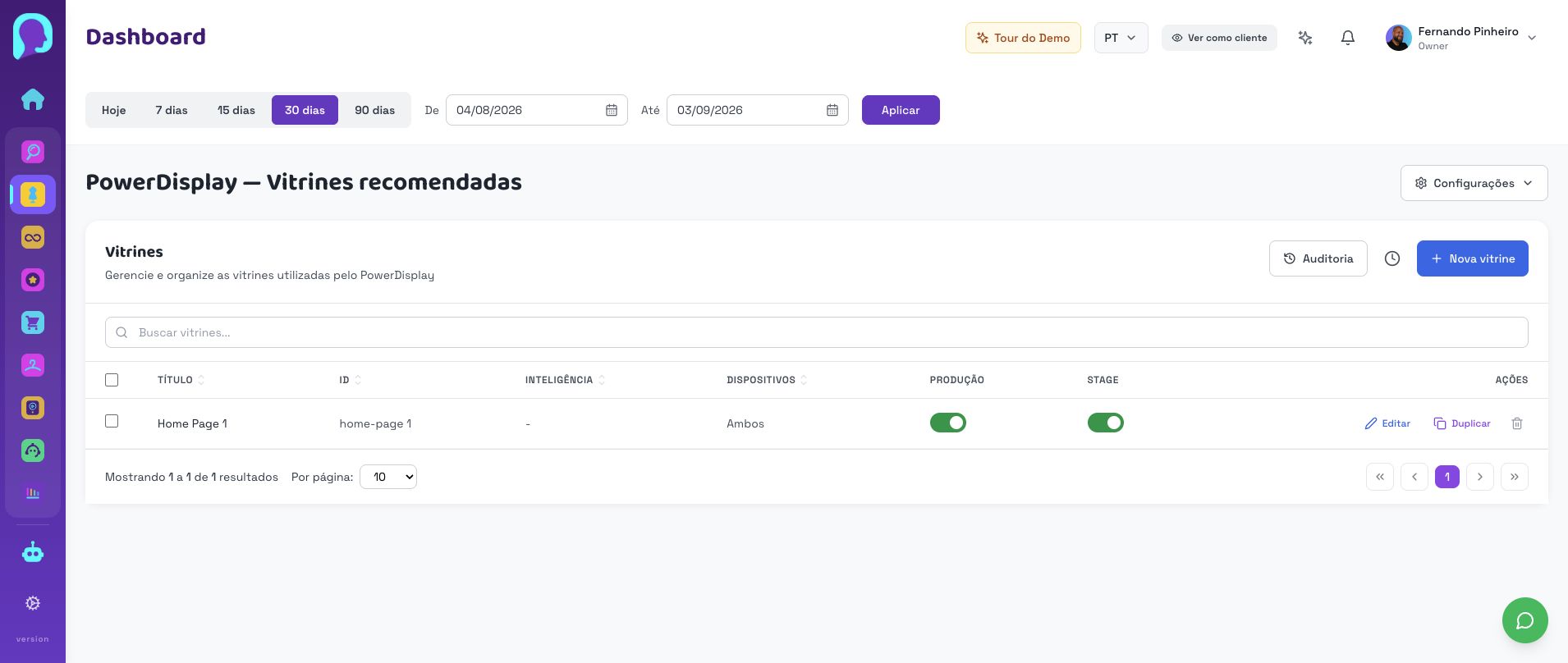Click the clock history icon beside Auditoria
This screenshot has height=663, width=1568.
pos(1392,258)
